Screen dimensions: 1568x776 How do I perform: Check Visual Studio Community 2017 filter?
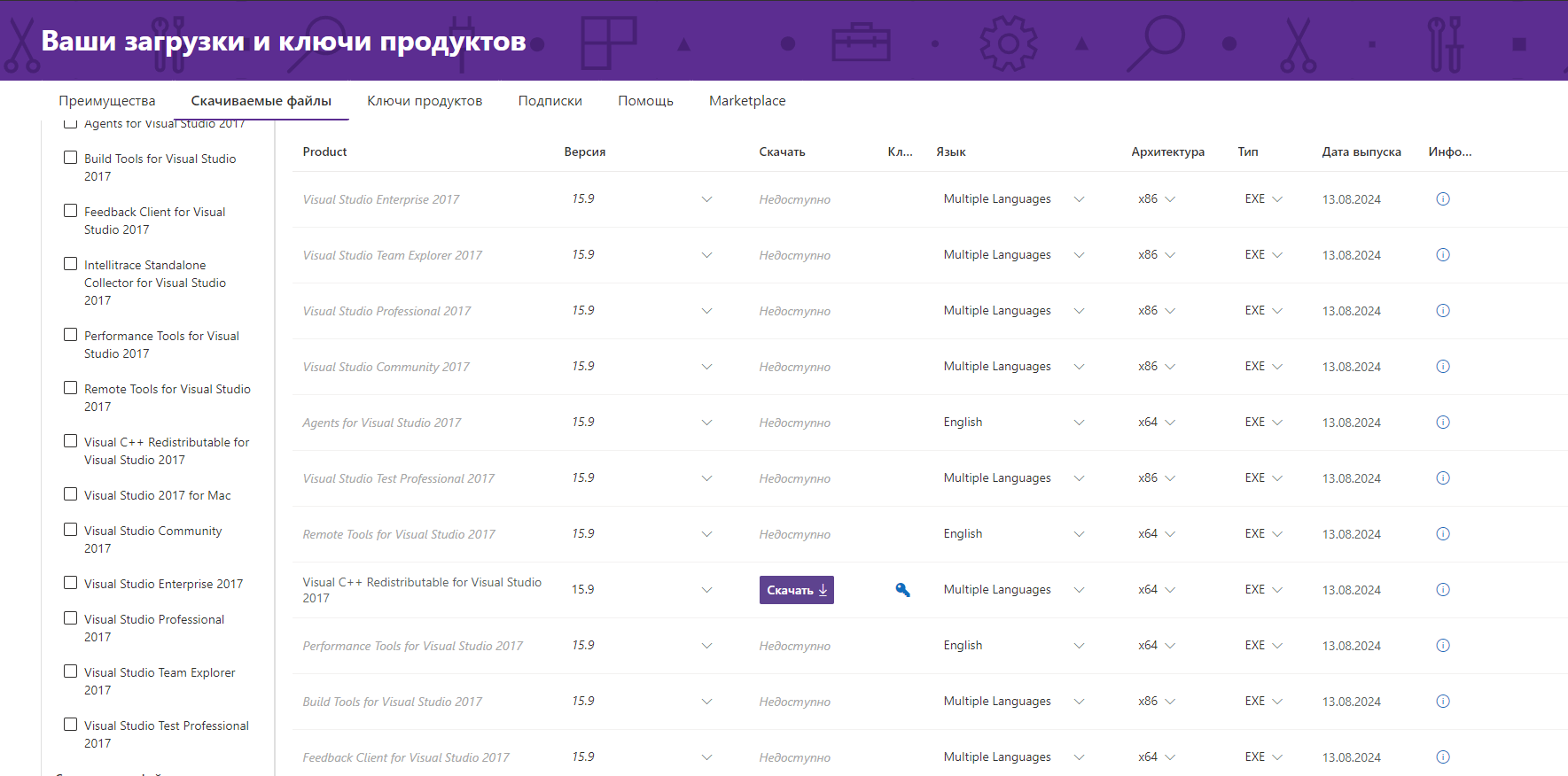[x=70, y=530]
